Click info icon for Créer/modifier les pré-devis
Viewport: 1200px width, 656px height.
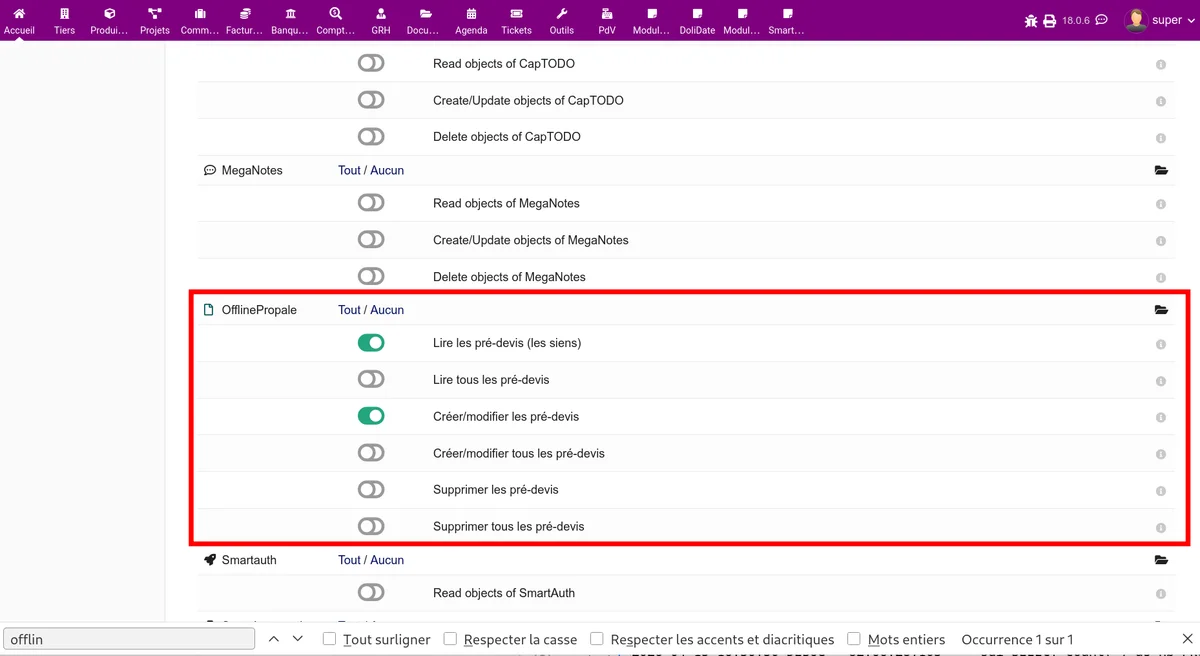(1161, 418)
